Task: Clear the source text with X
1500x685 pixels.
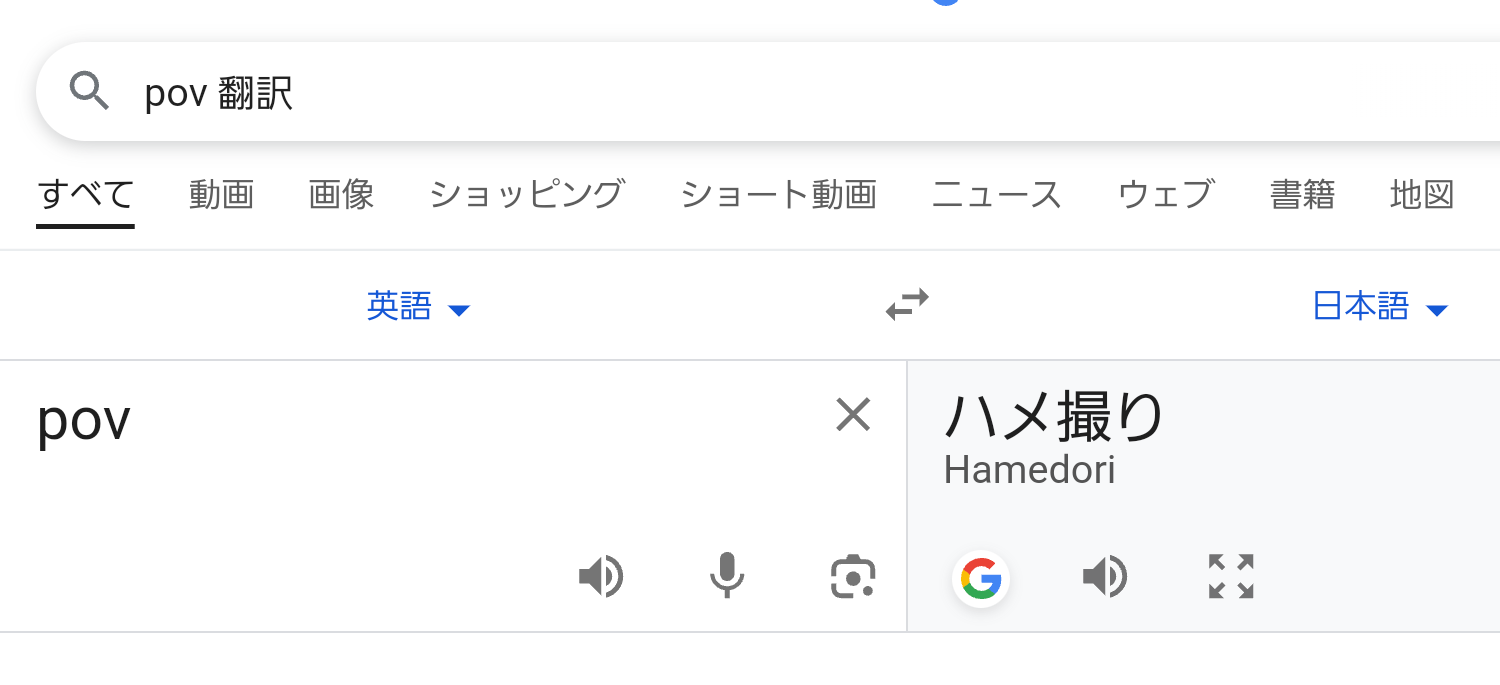Action: [853, 414]
